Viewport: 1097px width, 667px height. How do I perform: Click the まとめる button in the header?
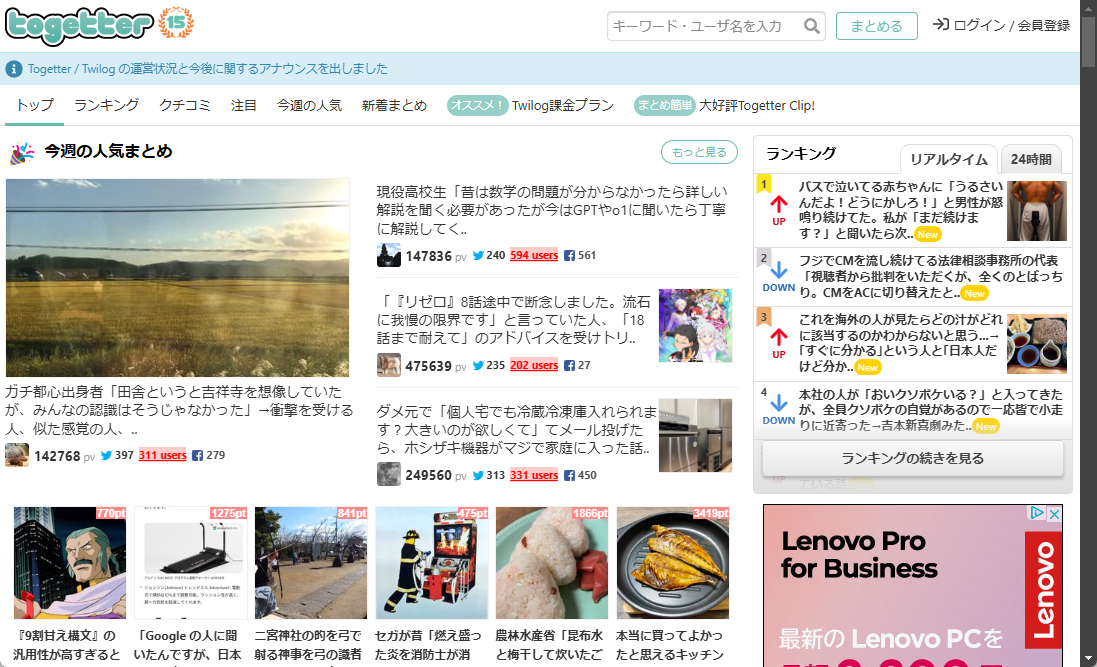coord(876,27)
